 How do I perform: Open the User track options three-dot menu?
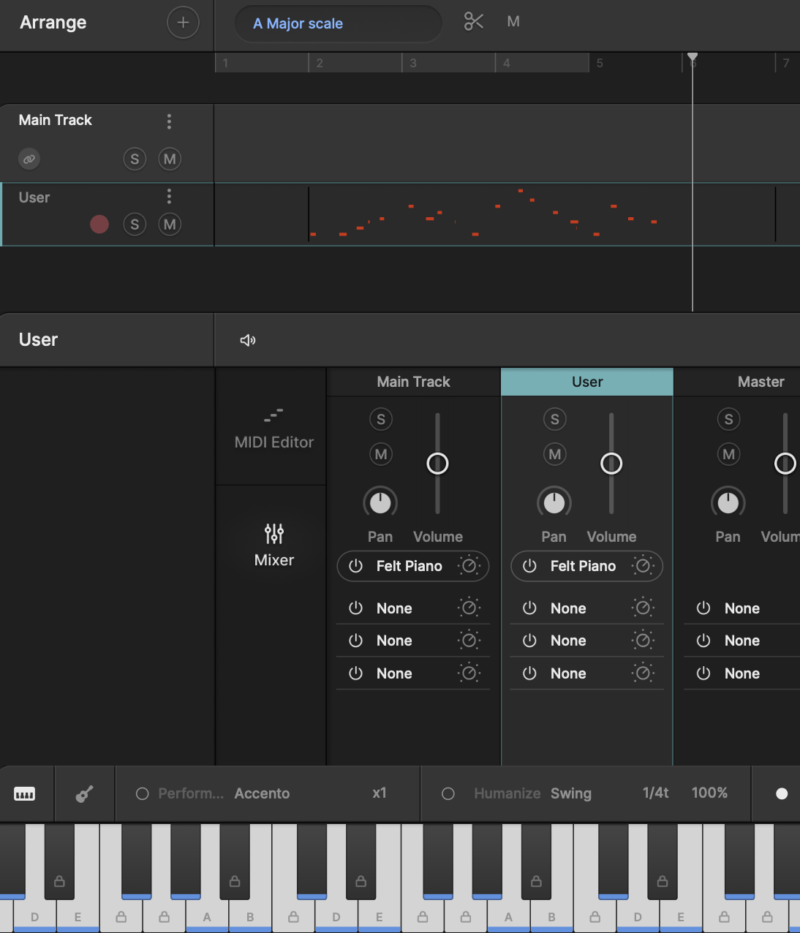tap(169, 197)
